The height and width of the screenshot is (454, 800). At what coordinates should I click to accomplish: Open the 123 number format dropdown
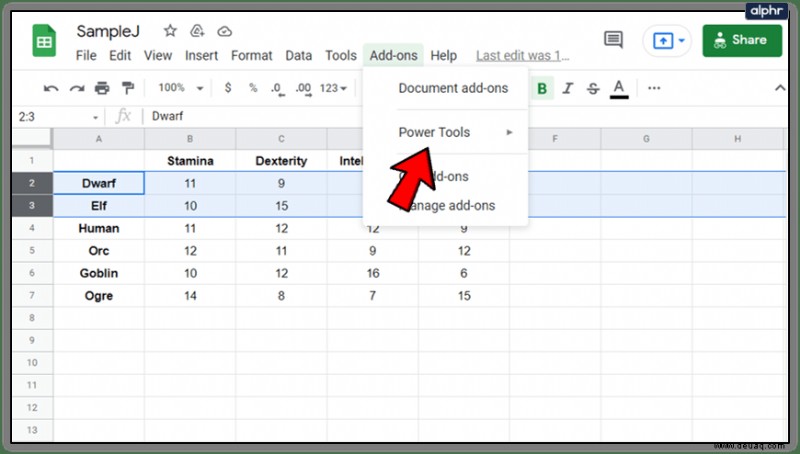pyautogui.click(x=333, y=88)
